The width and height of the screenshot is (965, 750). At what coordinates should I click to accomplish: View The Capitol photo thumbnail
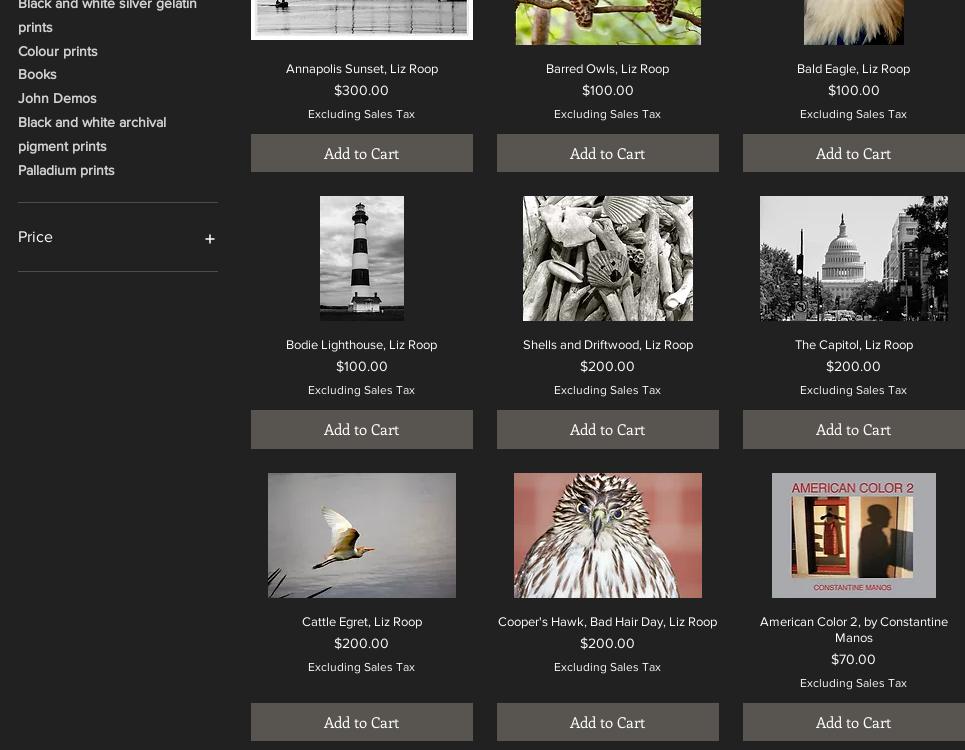[x=853, y=258]
